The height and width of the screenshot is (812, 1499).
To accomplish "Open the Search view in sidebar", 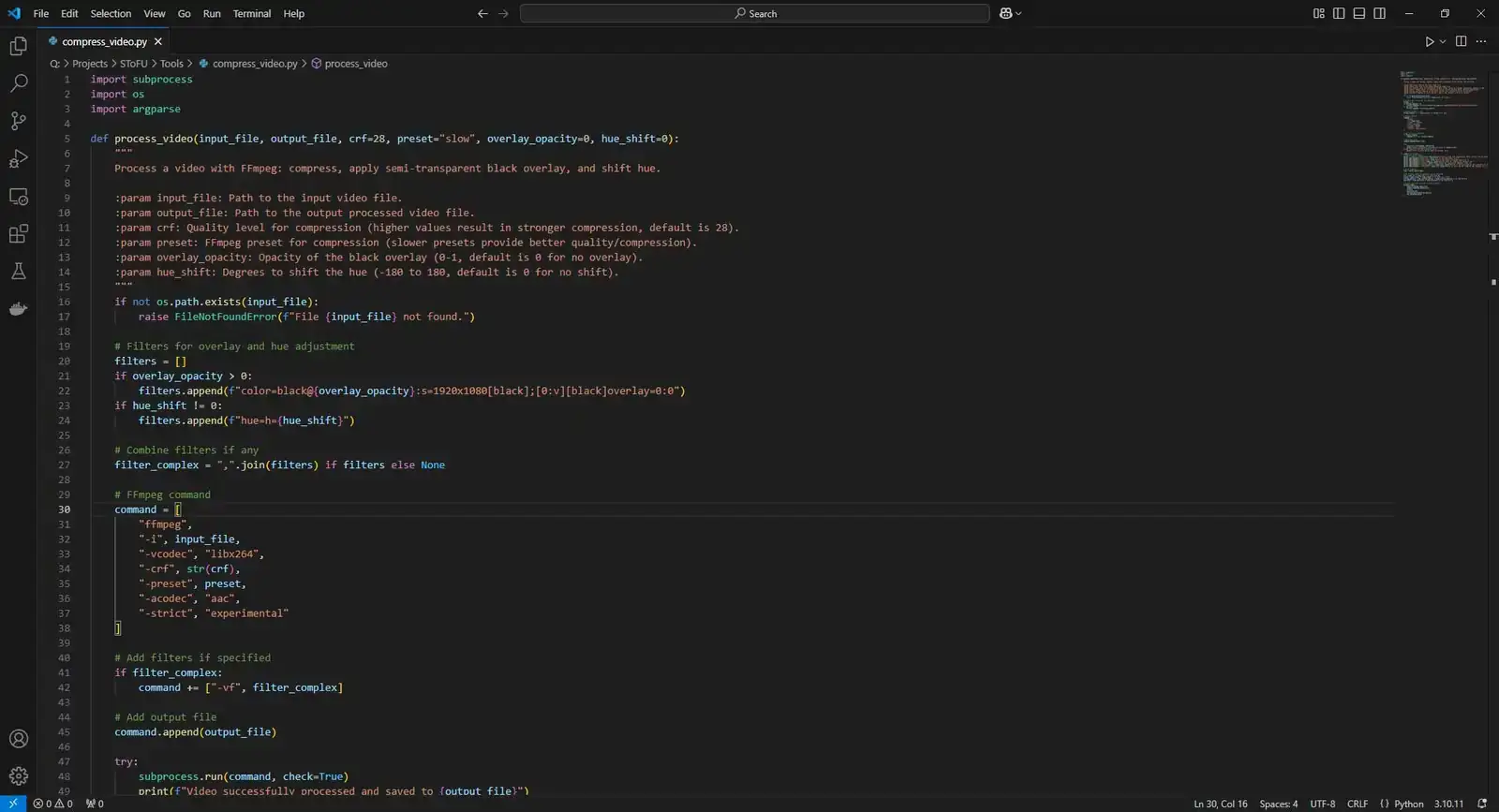I will (18, 83).
